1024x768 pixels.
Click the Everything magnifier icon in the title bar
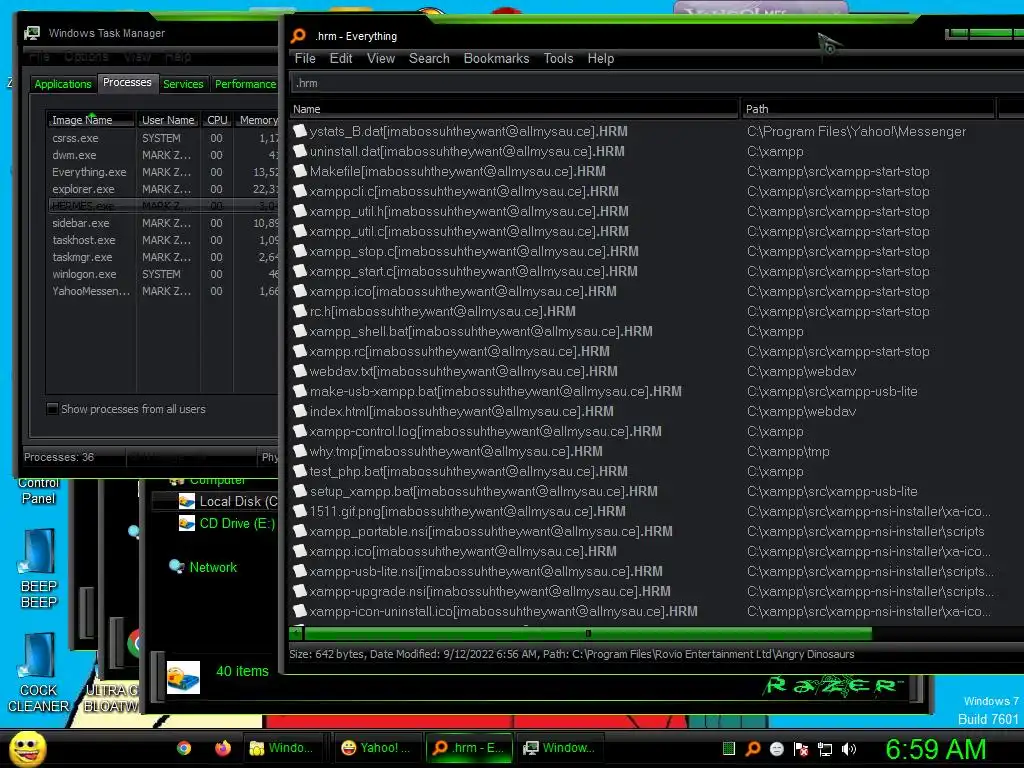pos(298,36)
